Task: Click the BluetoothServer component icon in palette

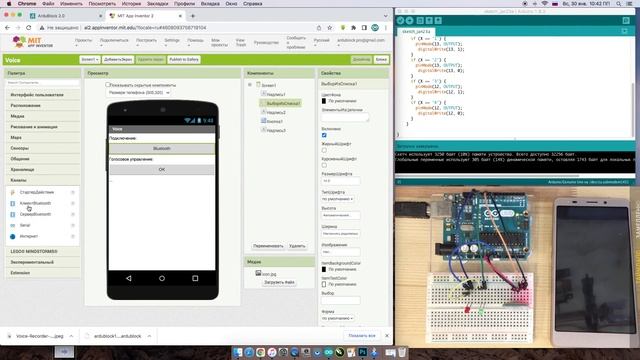Action: point(13,214)
